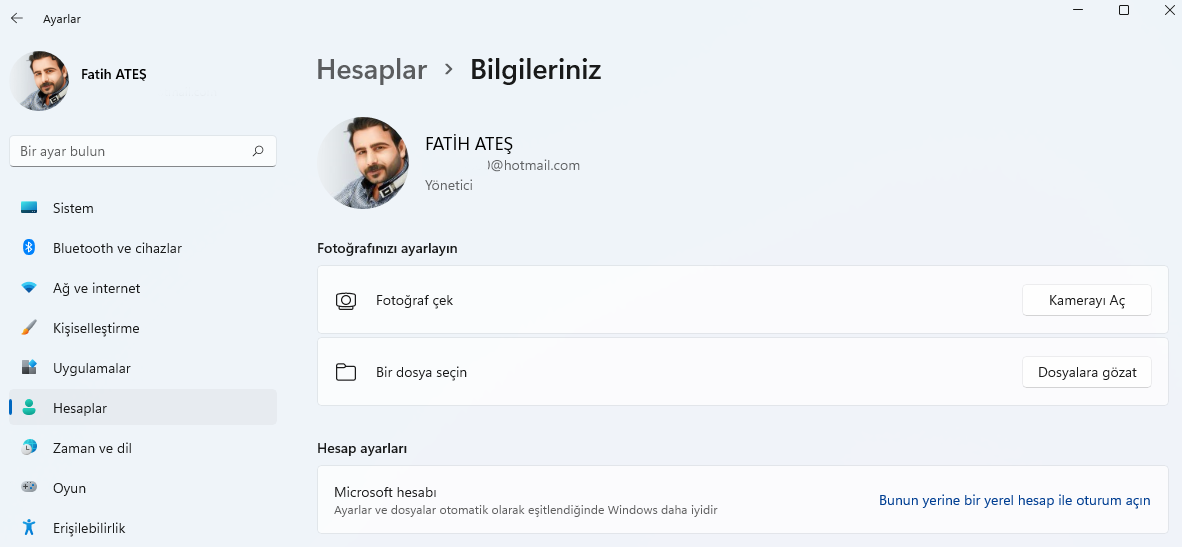This screenshot has height=547, width=1182.
Task: Click the Oyun gamepad icon
Action: pos(29,487)
